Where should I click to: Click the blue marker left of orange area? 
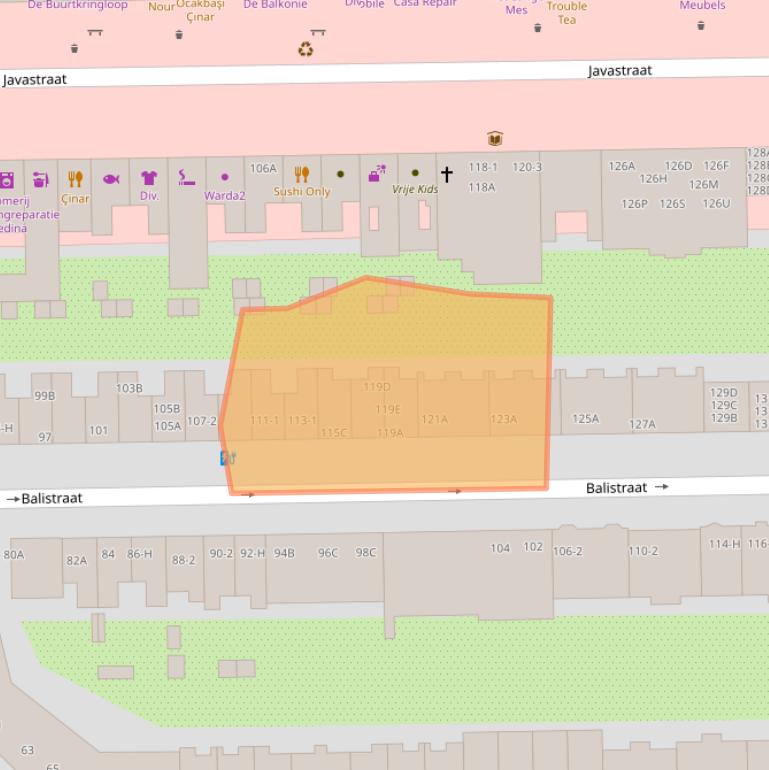[228, 458]
